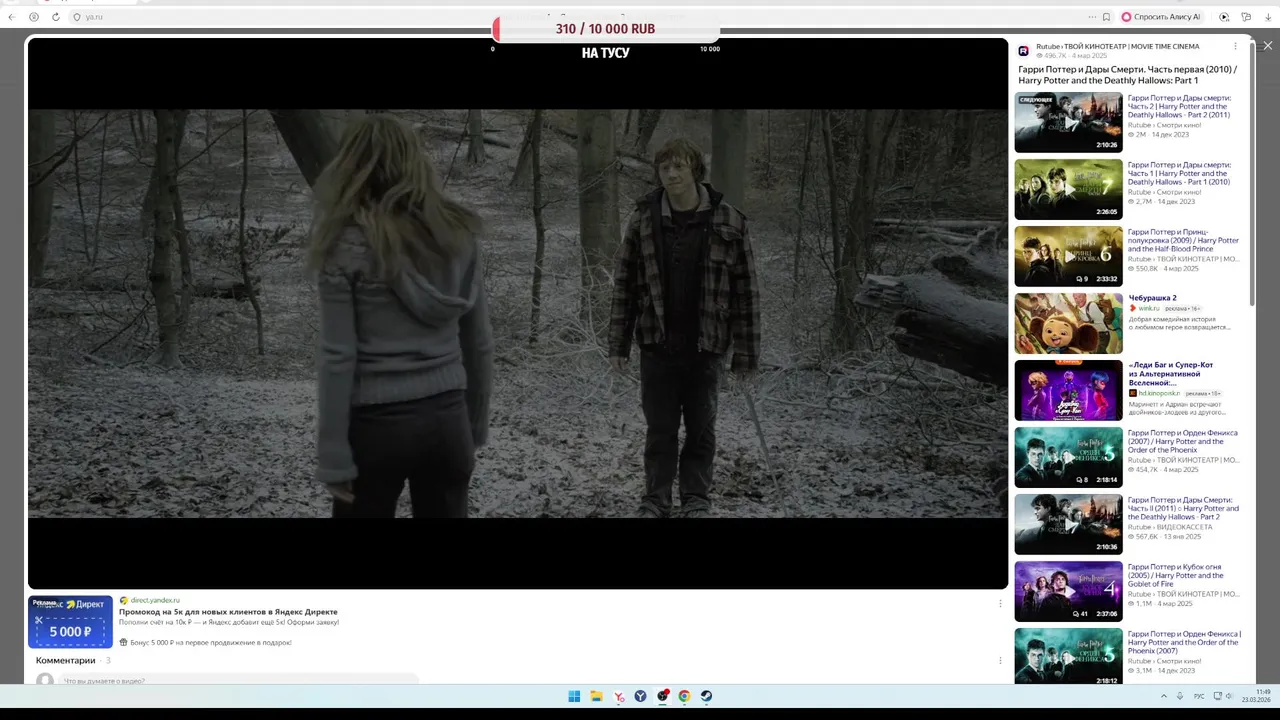Open the three-dots menu next to Комментарии

point(1000,661)
